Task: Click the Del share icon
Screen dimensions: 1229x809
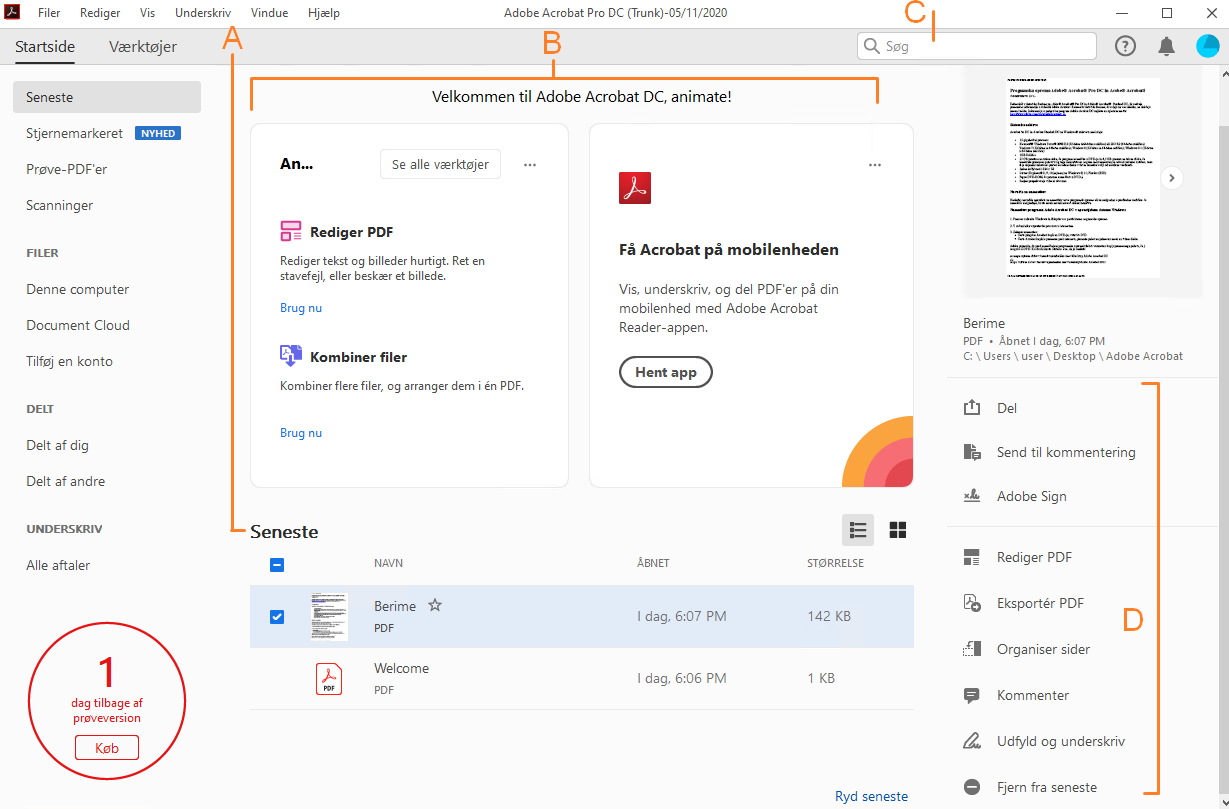Action: (972, 408)
